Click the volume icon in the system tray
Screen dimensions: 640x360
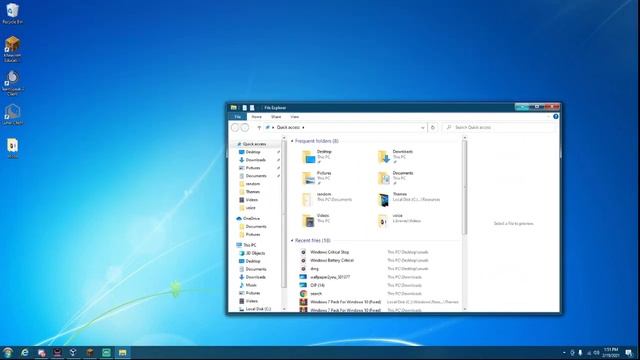pyautogui.click(x=596, y=353)
